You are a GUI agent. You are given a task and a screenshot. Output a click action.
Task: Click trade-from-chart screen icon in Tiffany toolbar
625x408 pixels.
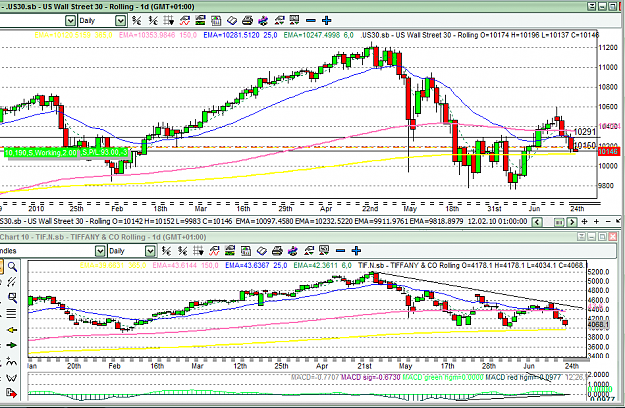coord(324,251)
